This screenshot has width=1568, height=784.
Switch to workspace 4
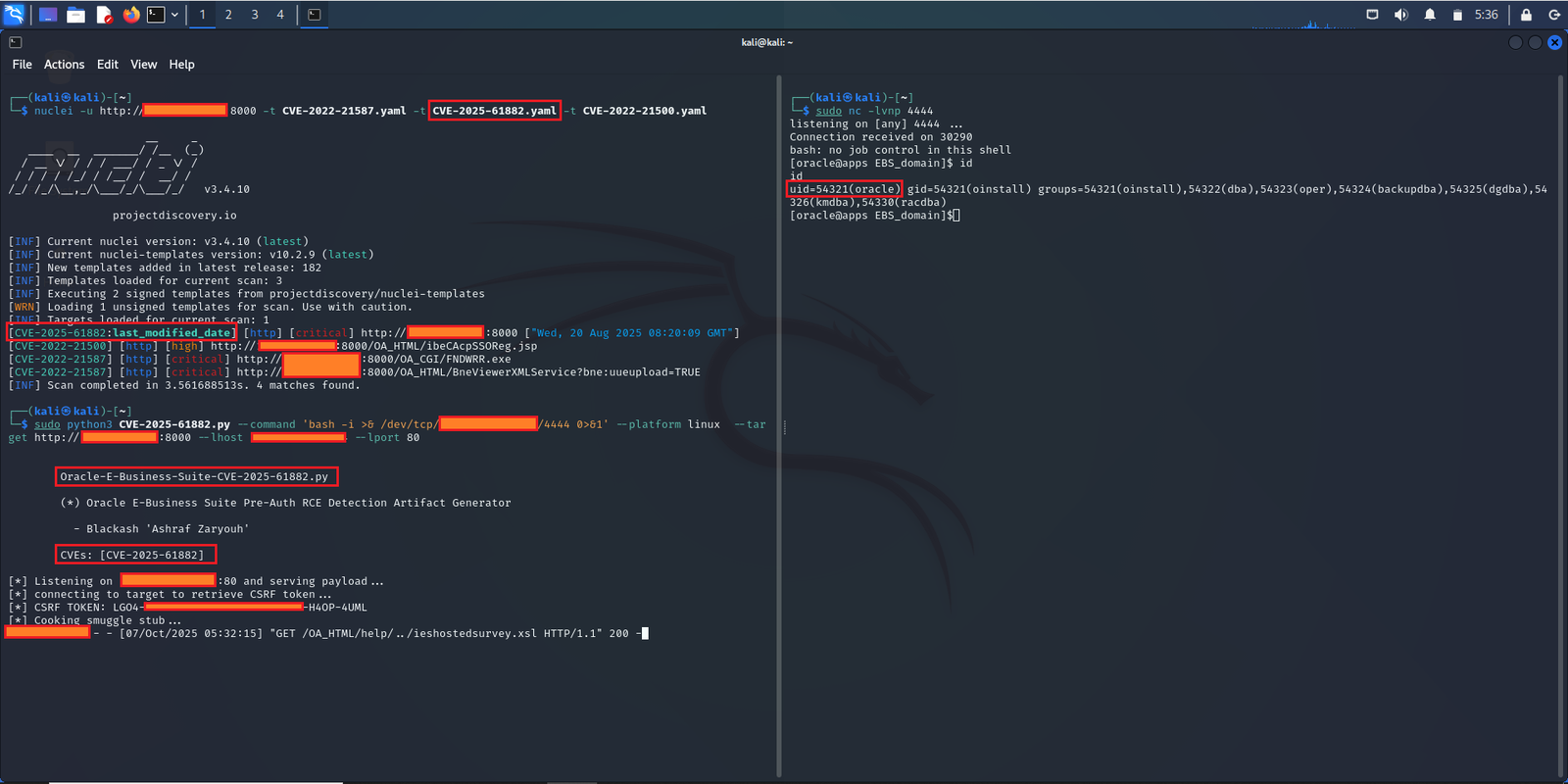[x=280, y=15]
